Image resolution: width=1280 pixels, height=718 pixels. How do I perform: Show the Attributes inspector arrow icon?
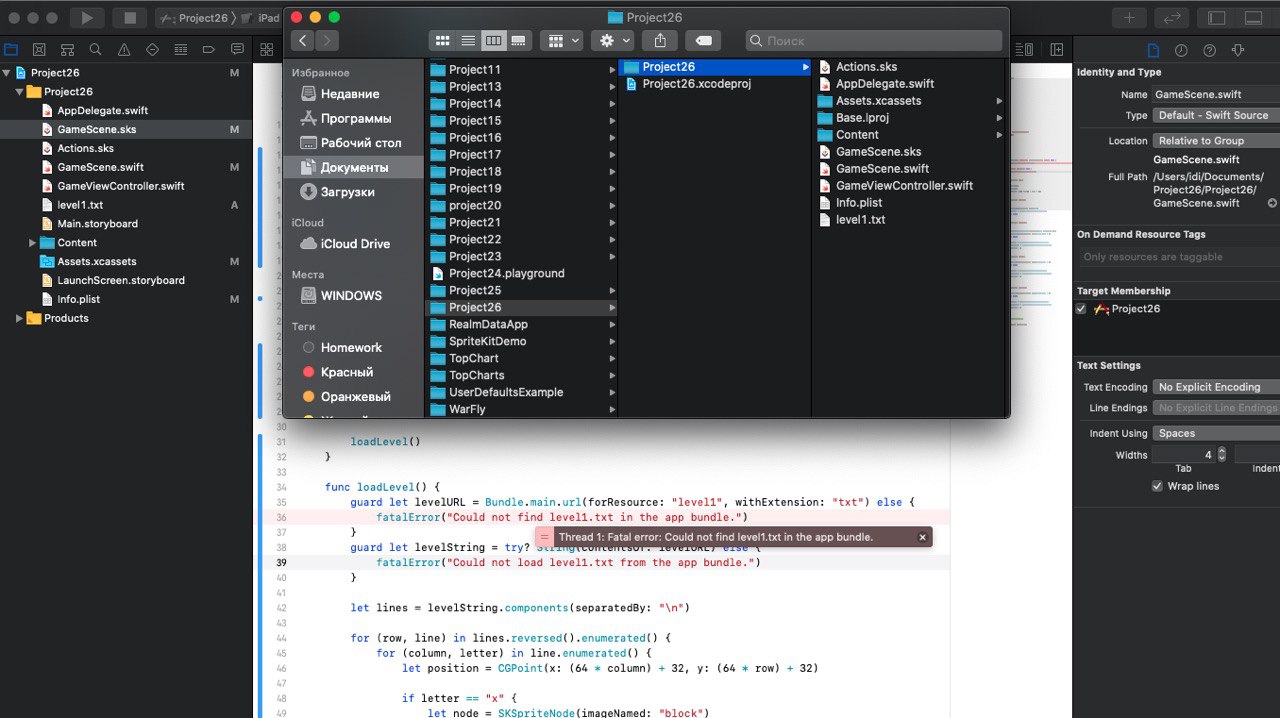tap(1238, 50)
